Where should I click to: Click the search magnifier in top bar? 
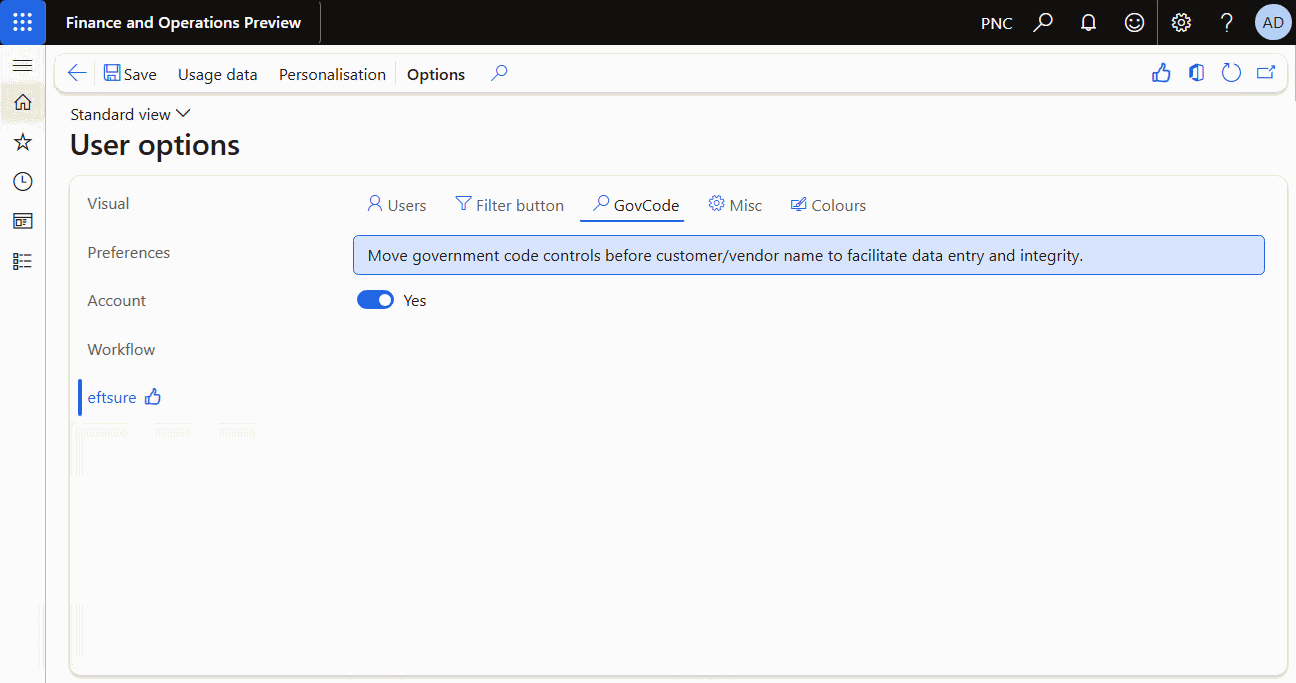pyautogui.click(x=1043, y=22)
